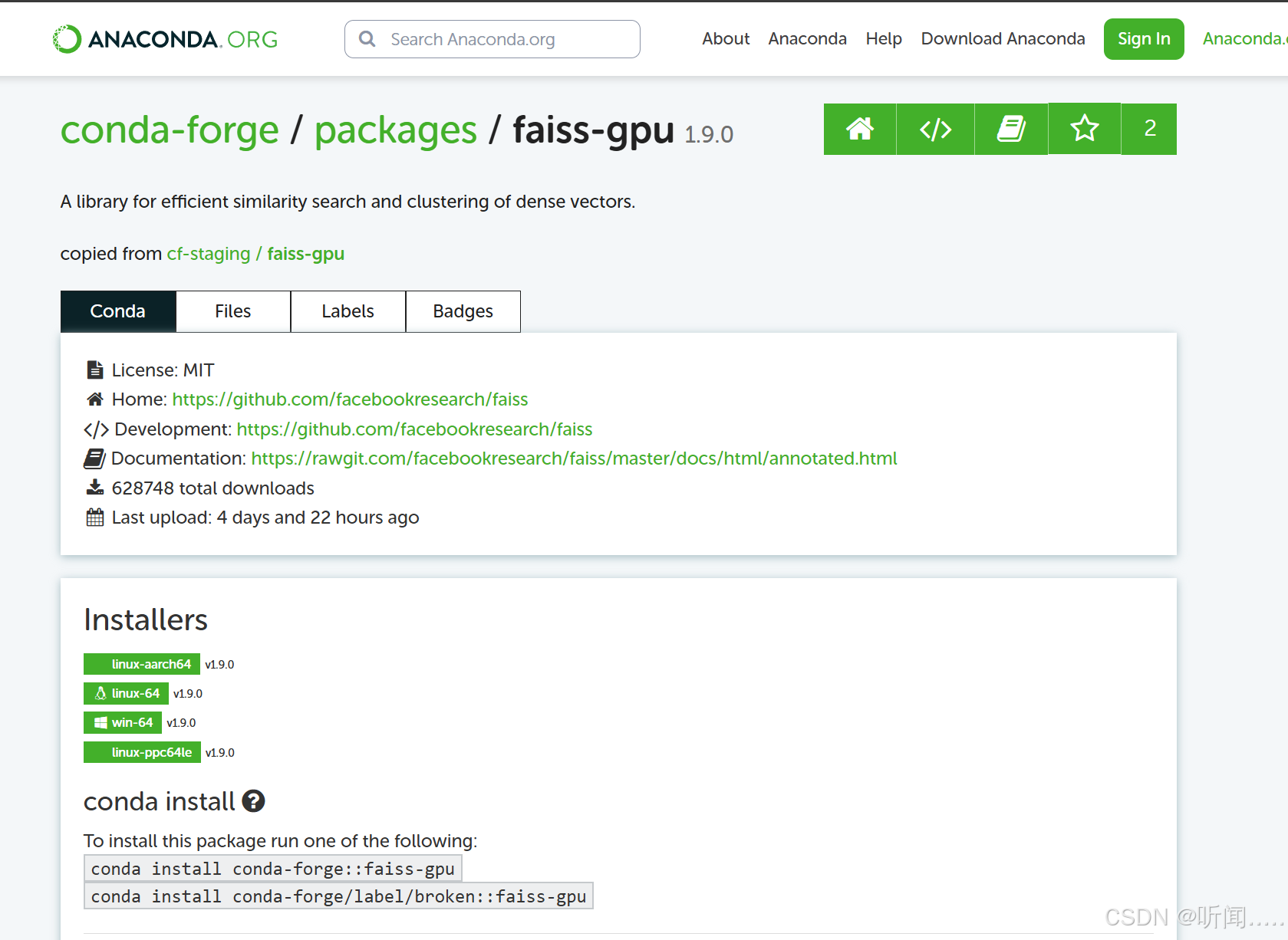Open the cf-staging / faiss-gpu source link

(255, 254)
